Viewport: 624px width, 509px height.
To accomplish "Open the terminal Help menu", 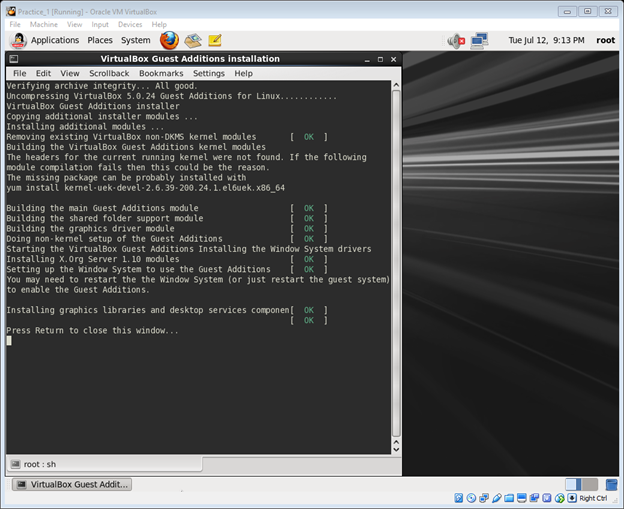I will 244,73.
